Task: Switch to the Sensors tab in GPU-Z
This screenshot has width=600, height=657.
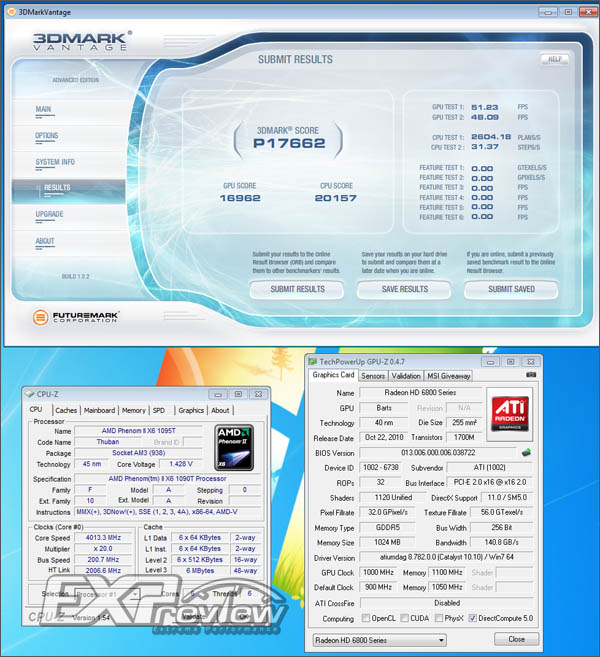Action: tap(373, 376)
